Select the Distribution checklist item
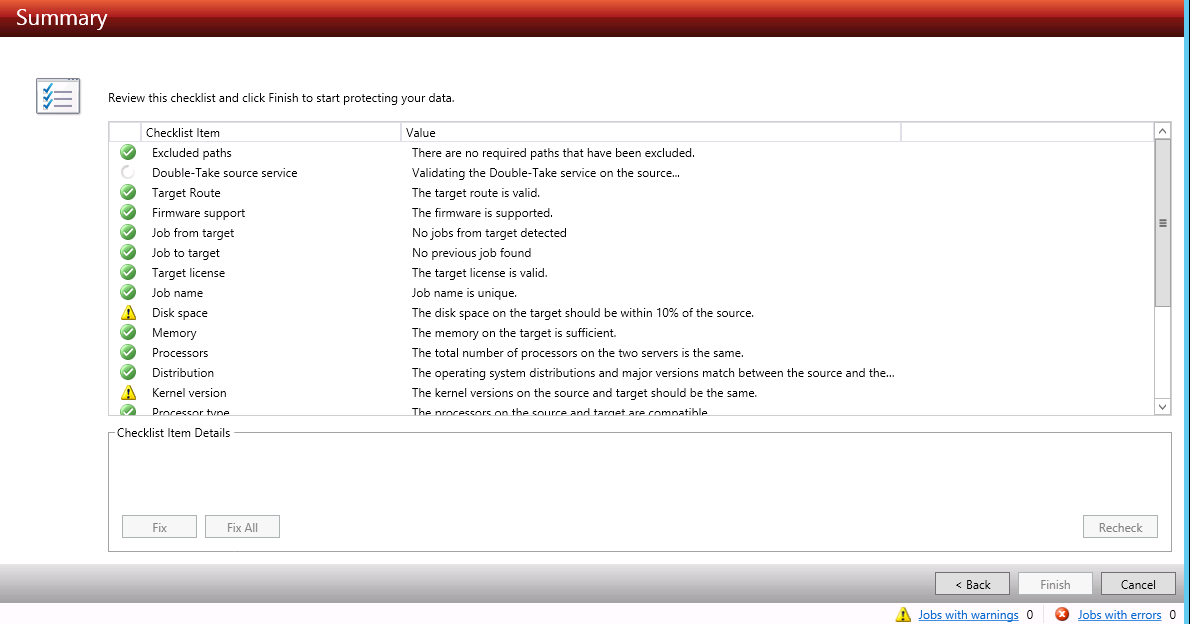This screenshot has width=1190, height=624. [631, 373]
